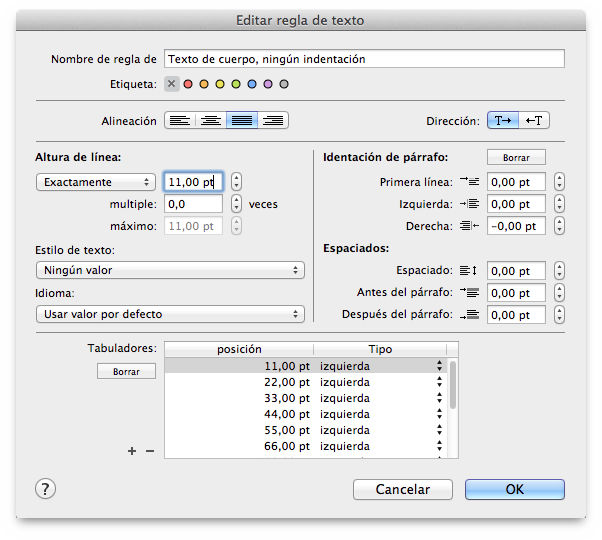Screen dimensions: 602x540
Task: Click the Derecha indentation stepper
Action: pos(559,226)
